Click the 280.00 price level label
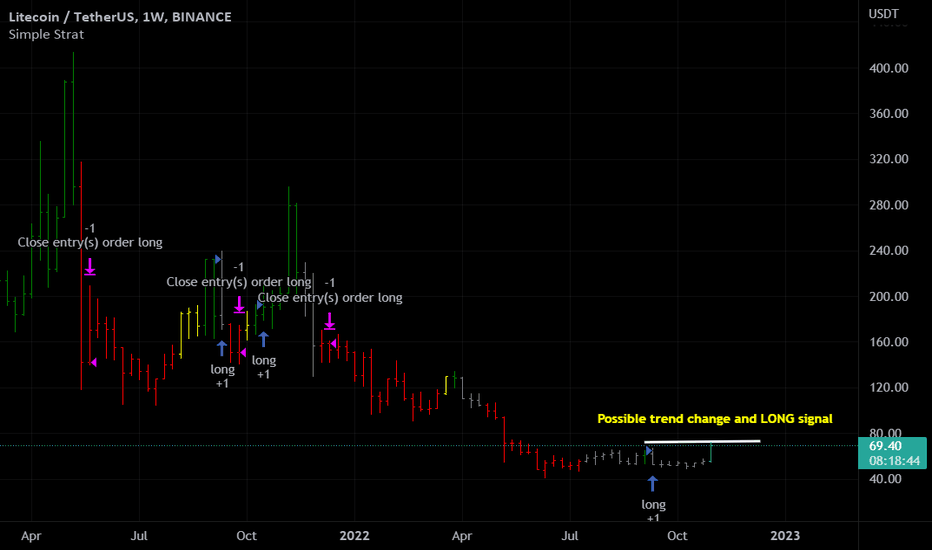Image resolution: width=932 pixels, height=550 pixels. click(889, 205)
